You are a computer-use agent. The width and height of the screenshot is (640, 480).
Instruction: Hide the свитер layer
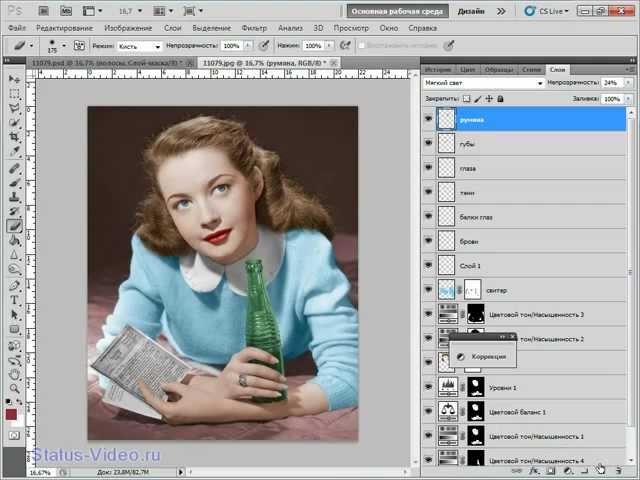click(x=428, y=289)
